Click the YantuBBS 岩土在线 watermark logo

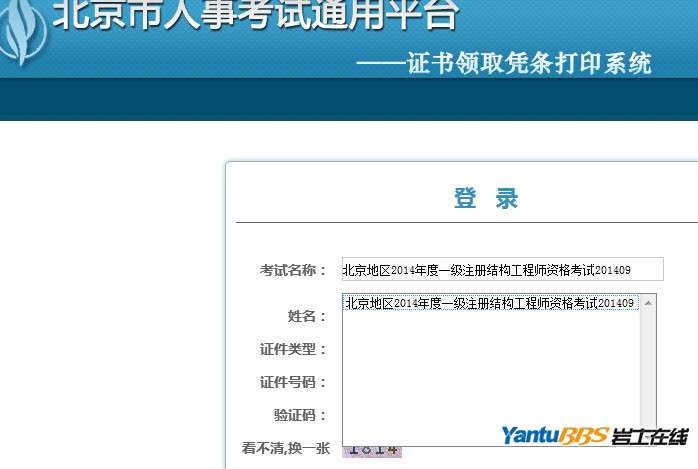click(x=594, y=436)
